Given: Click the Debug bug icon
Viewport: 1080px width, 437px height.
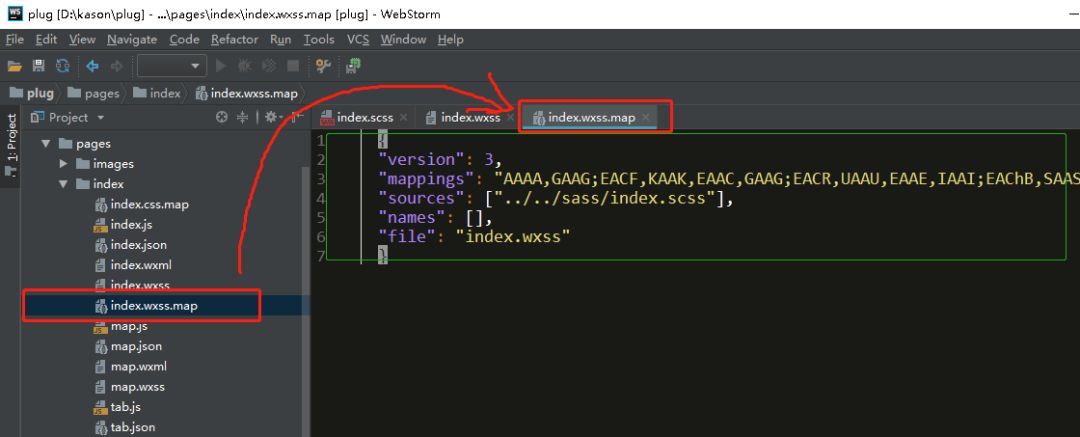Looking at the screenshot, I should pyautogui.click(x=244, y=66).
